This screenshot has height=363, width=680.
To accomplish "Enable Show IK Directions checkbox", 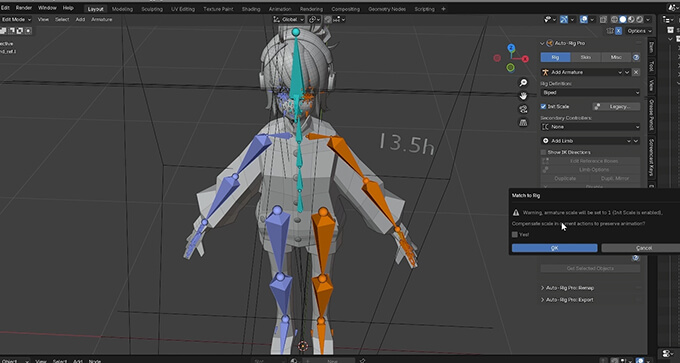I will pos(543,152).
